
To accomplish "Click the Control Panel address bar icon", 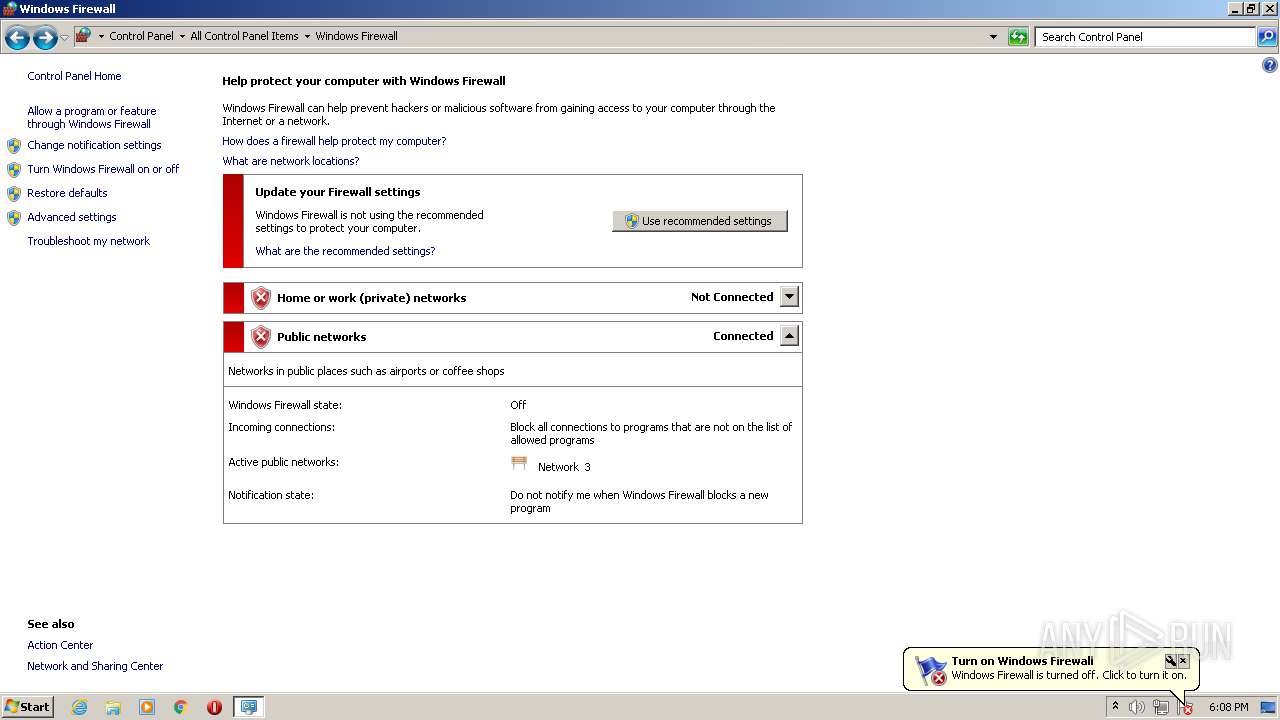I will [x=83, y=36].
